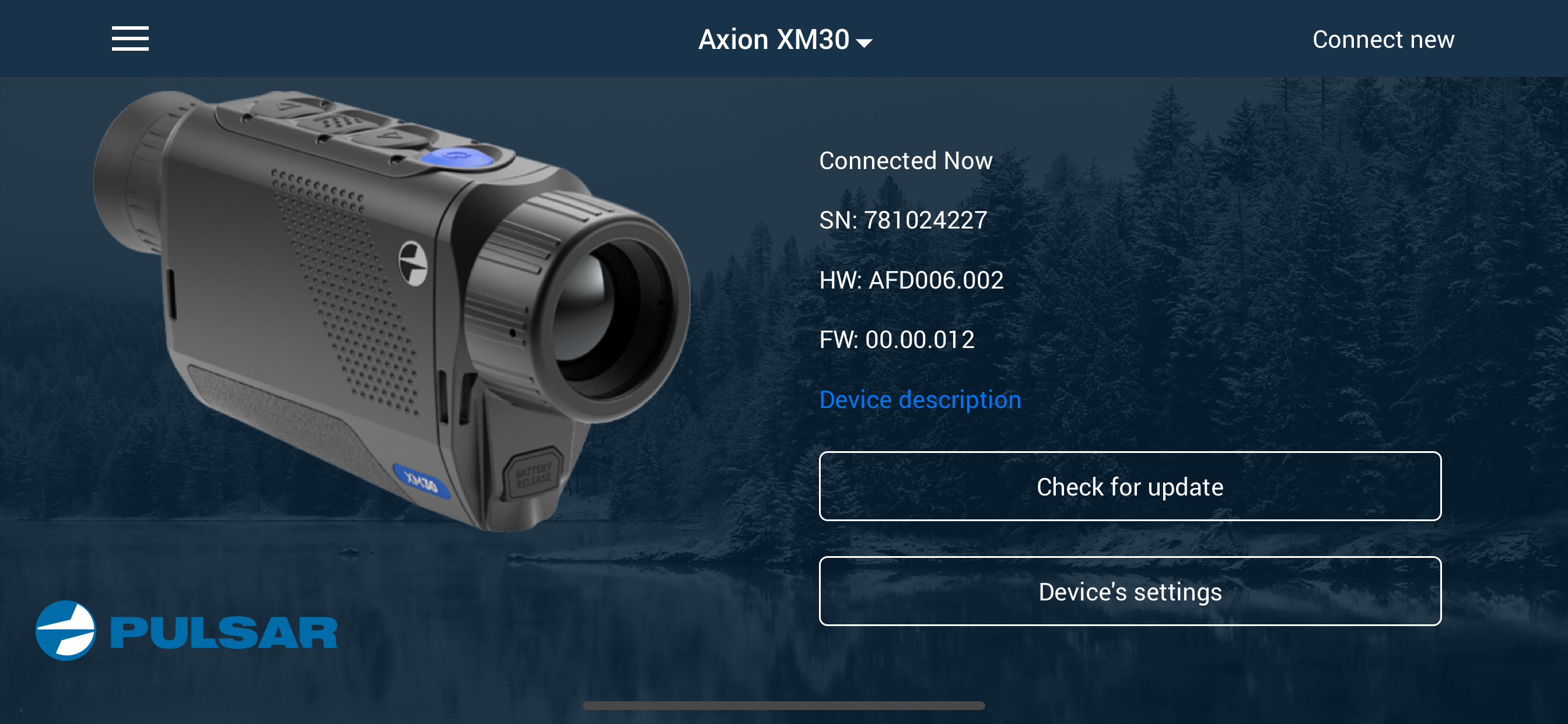Open the device list via the title chevron

click(x=865, y=43)
